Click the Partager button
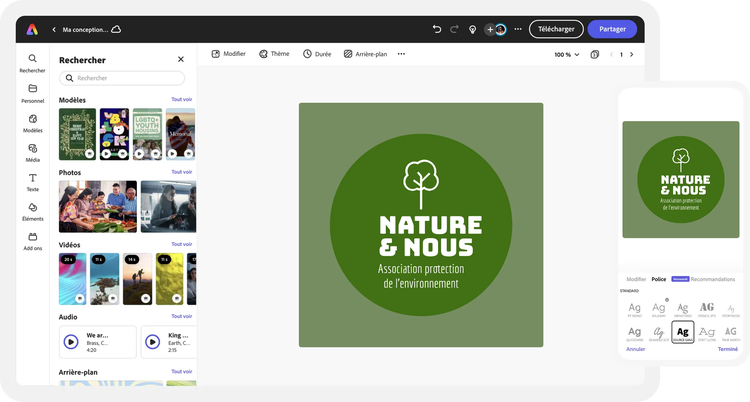 coord(612,29)
